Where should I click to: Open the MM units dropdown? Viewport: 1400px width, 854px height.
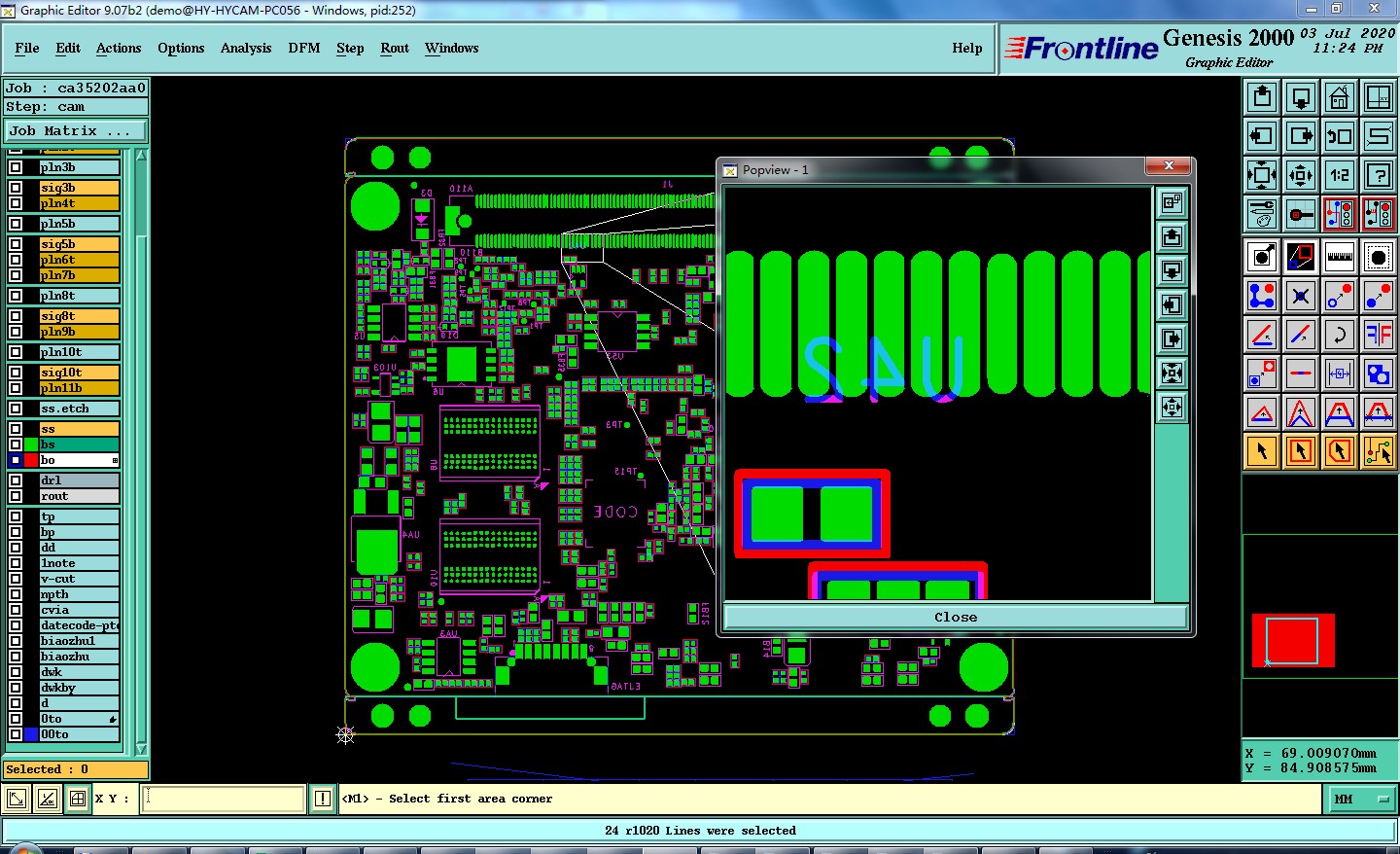point(1361,800)
